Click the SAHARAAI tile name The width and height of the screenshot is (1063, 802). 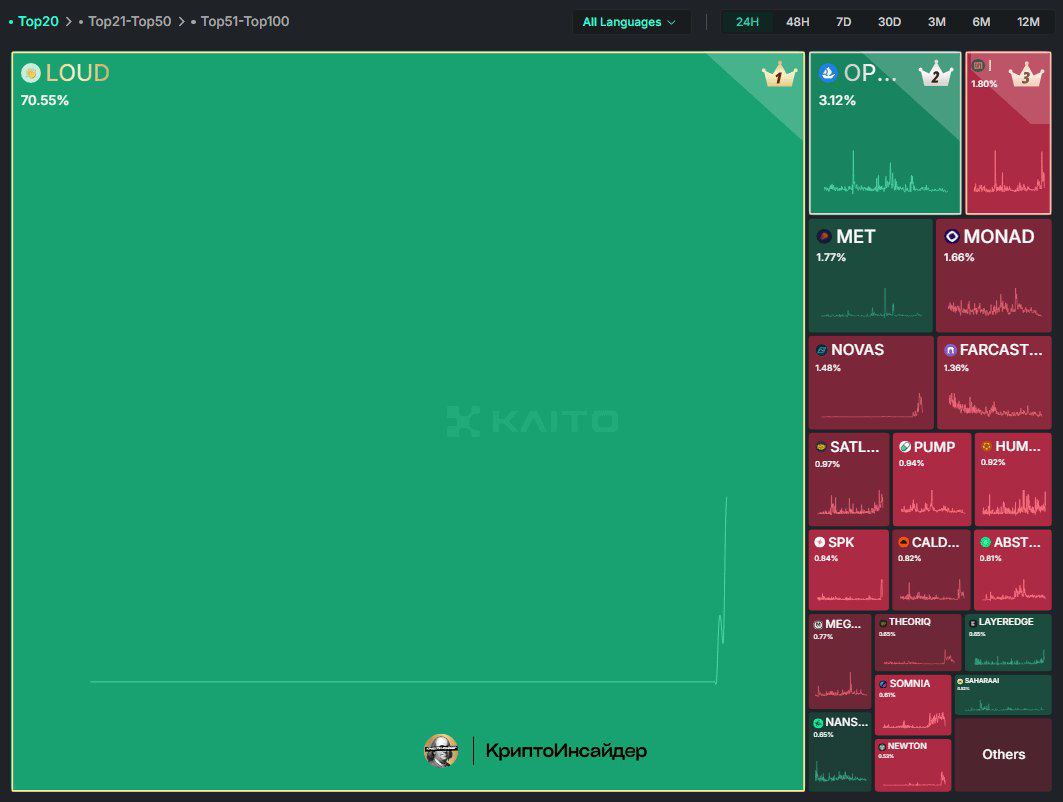click(982, 681)
